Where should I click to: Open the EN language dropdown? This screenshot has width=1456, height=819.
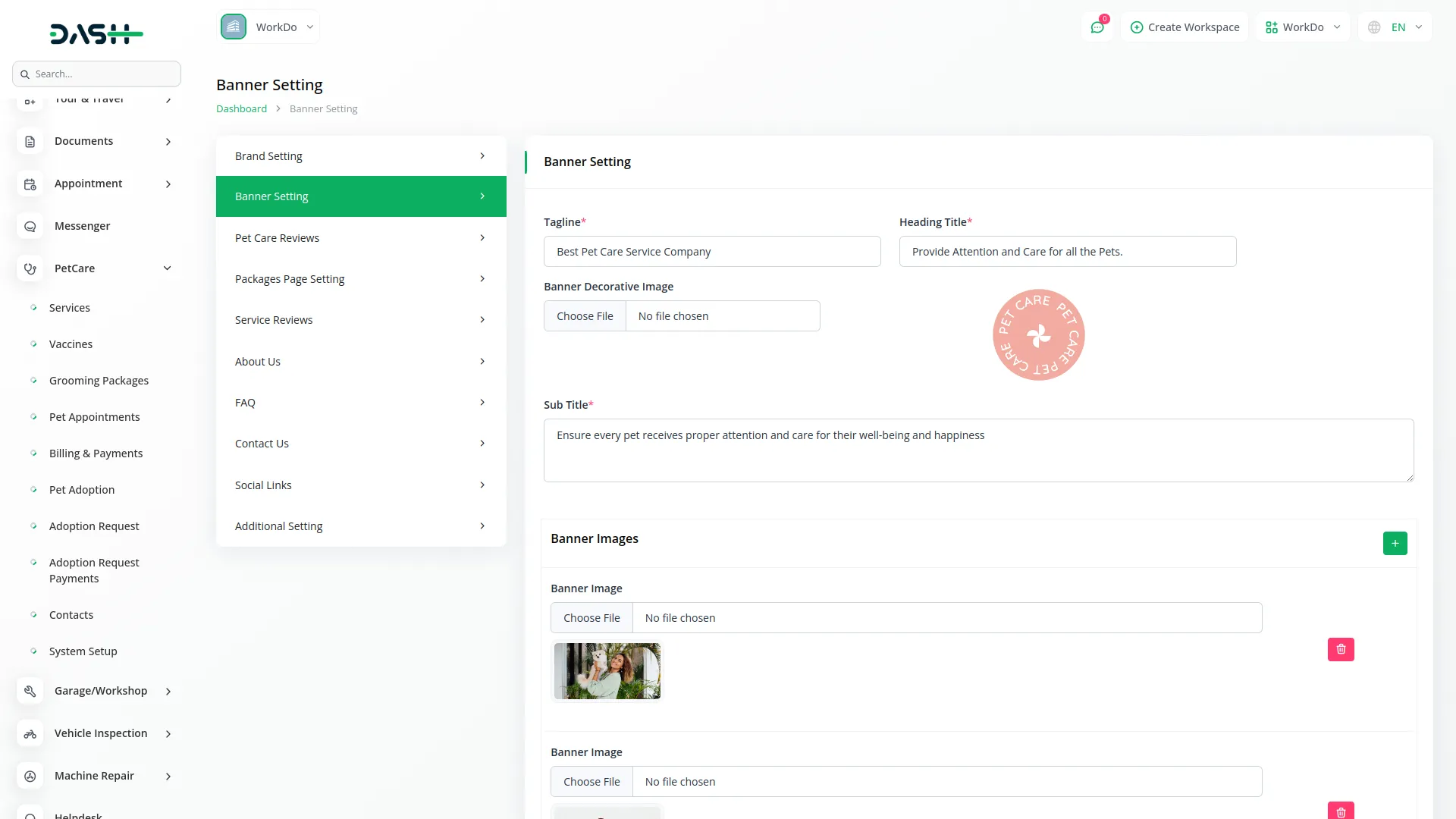[x=1396, y=27]
